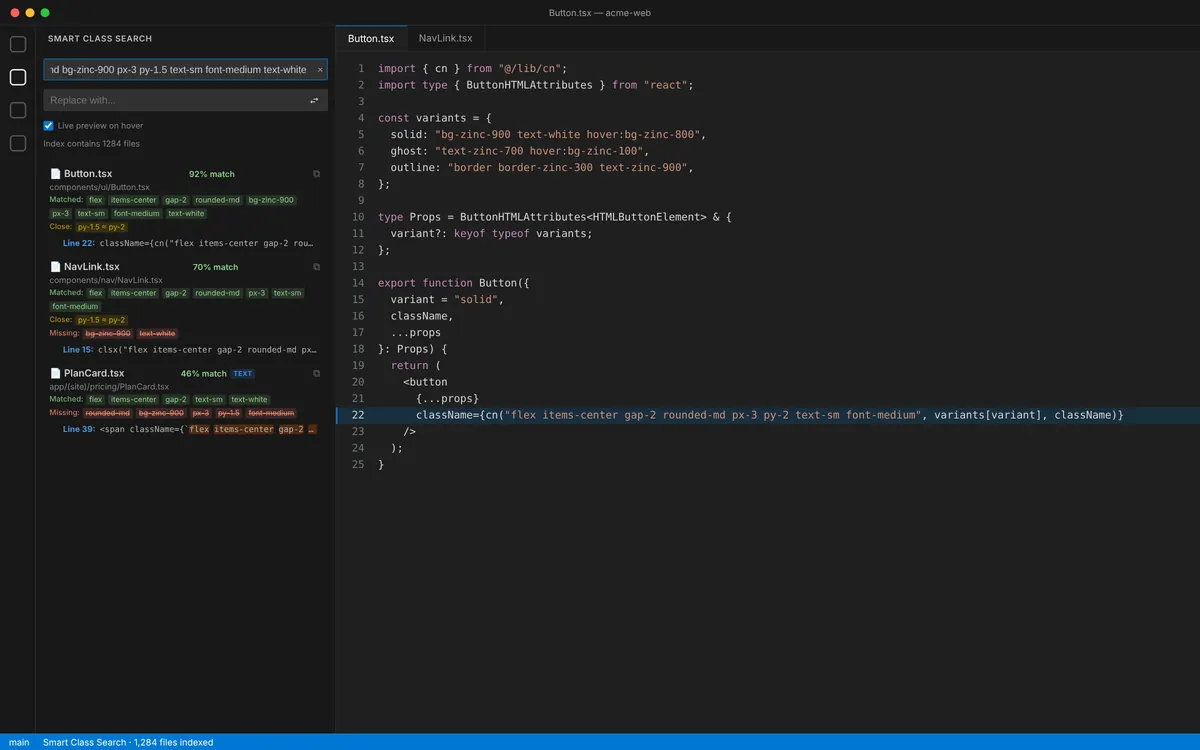Viewport: 1200px width, 750px height.
Task: Click missing bg-zinc-900 tag under NavLink.tsx
Action: pyautogui.click(x=108, y=333)
